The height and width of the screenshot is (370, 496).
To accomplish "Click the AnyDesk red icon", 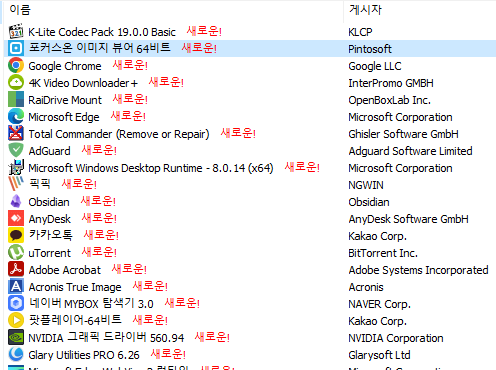I will 16,218.
